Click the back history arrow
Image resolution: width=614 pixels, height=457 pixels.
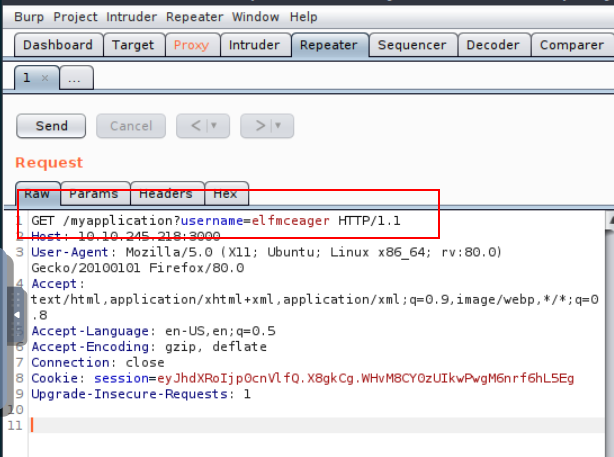coord(193,126)
